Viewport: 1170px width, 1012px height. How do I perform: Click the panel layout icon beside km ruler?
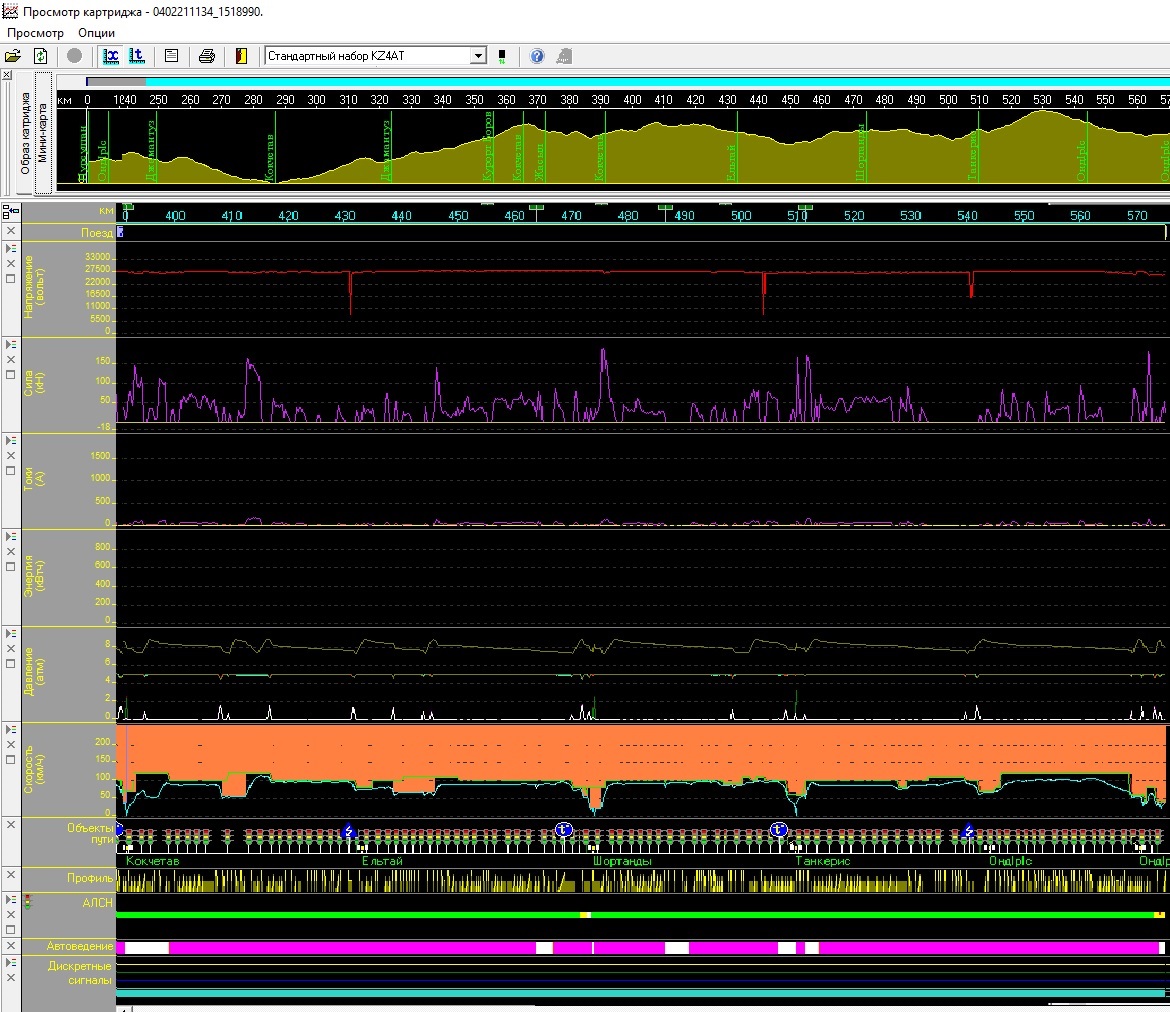(x=10, y=212)
